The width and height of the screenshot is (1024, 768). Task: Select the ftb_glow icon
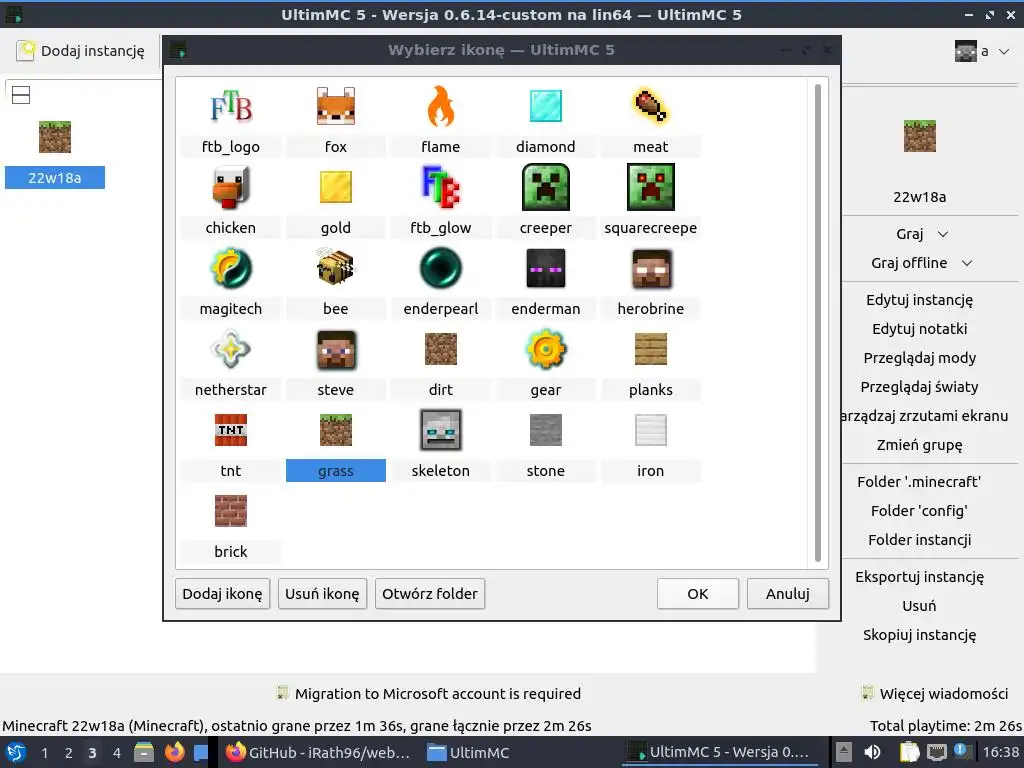coord(441,187)
